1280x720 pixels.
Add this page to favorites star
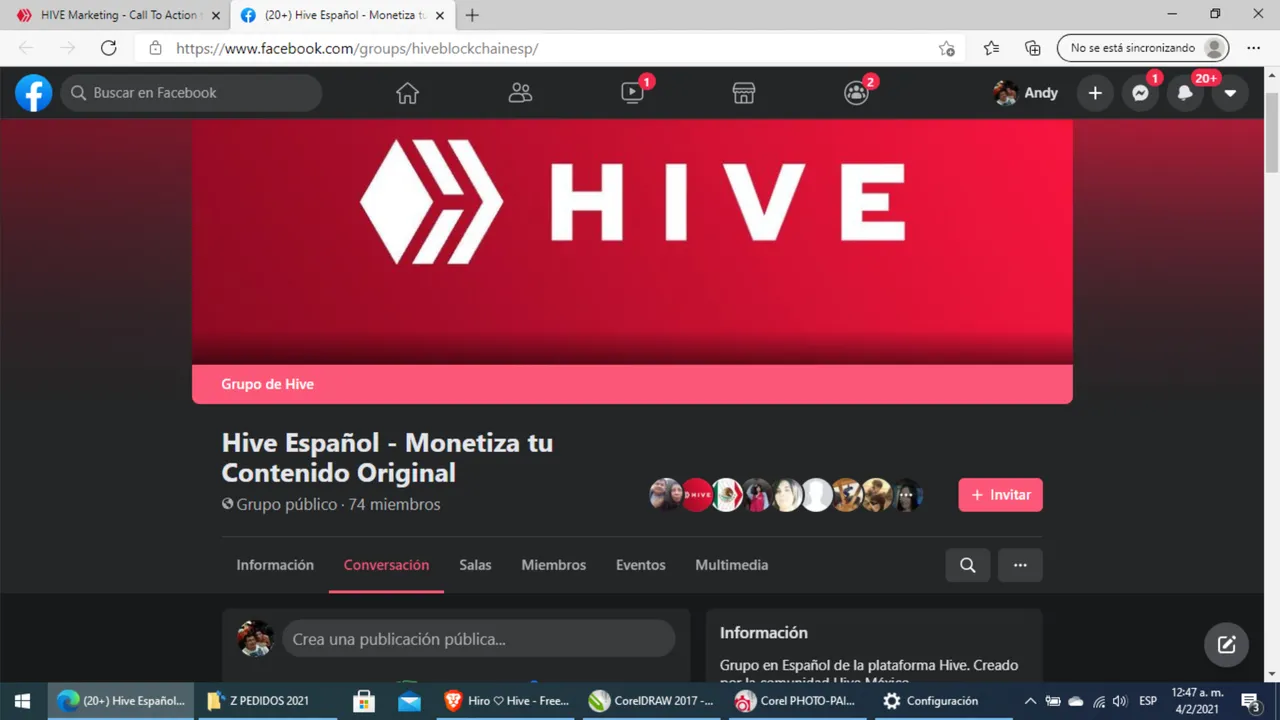pyautogui.click(x=946, y=48)
